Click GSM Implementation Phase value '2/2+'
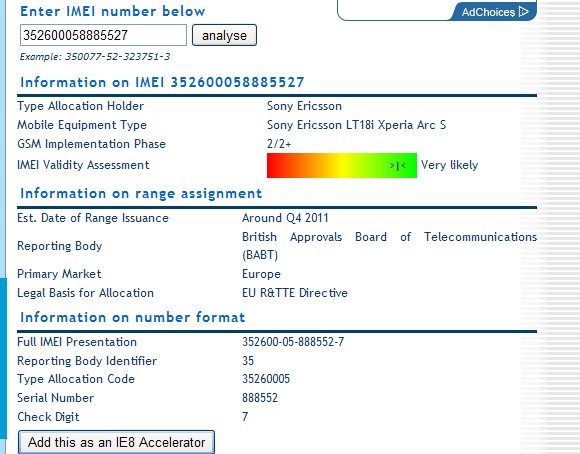This screenshot has height=454, width=580. coord(279,144)
